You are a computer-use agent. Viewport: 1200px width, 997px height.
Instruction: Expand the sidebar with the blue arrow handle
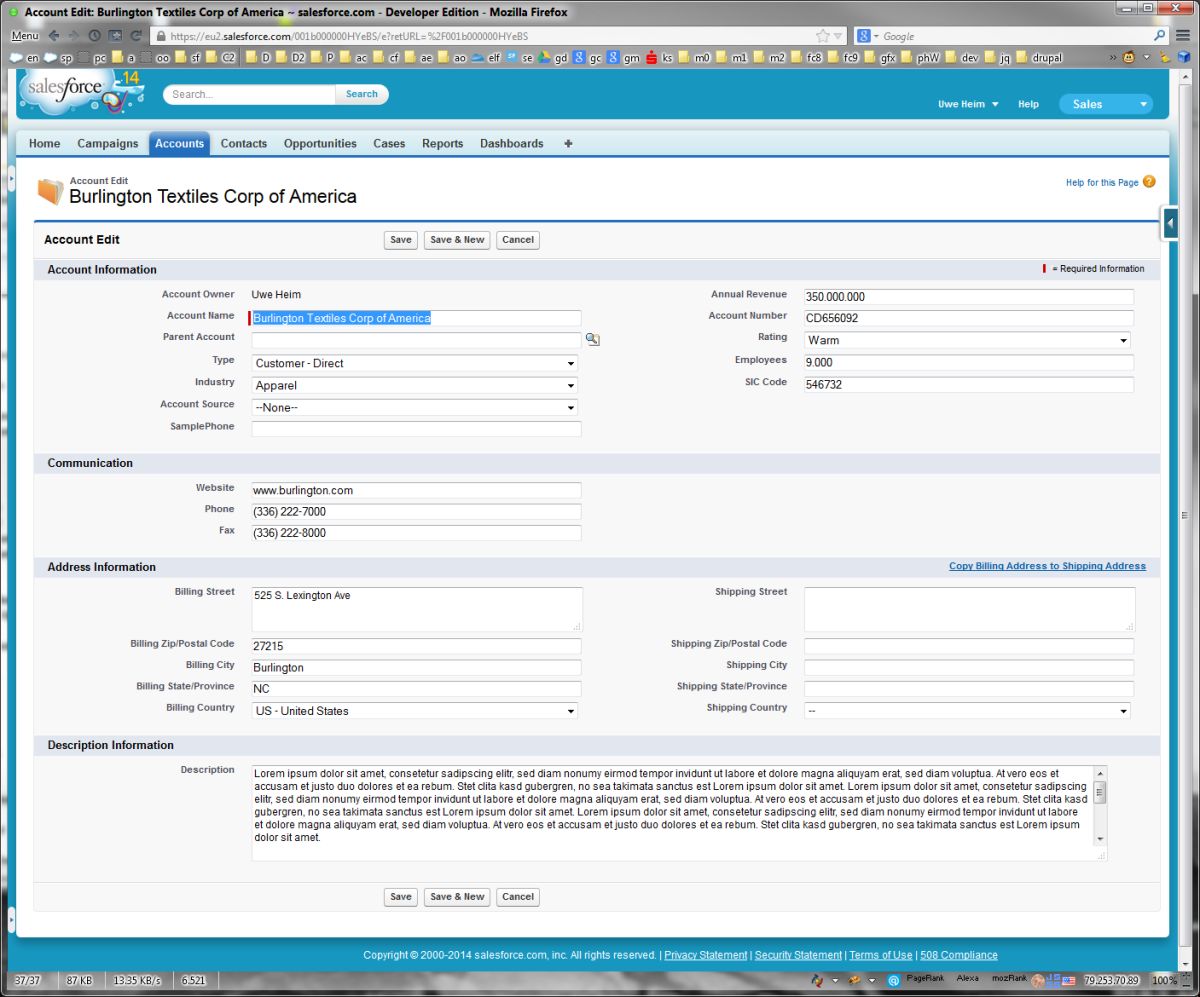[x=1169, y=223]
